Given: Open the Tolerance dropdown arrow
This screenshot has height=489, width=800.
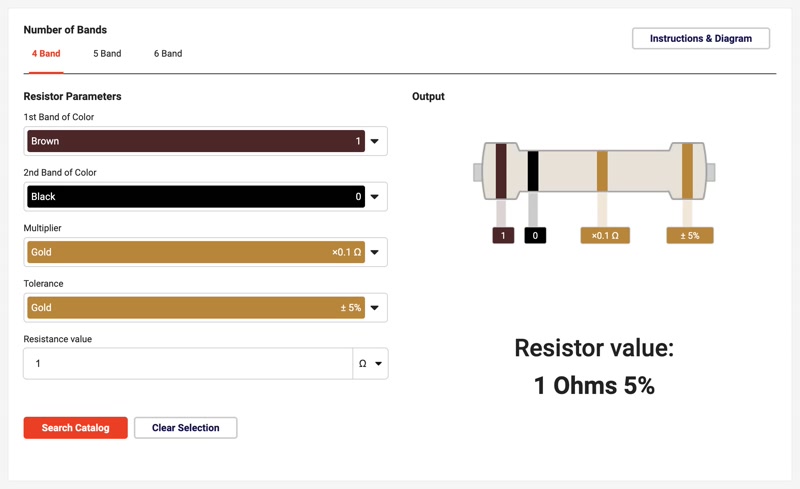Looking at the screenshot, I should [x=375, y=308].
